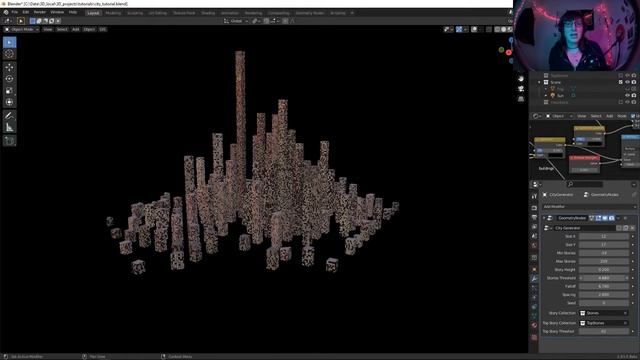Open the Window menu

(x=57, y=12)
